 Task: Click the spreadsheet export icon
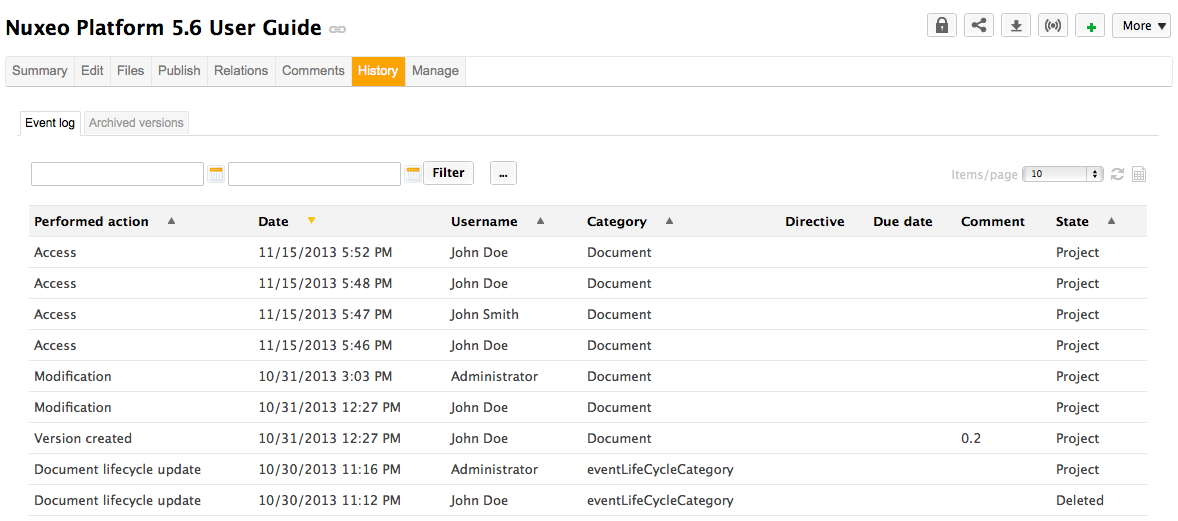click(x=1139, y=174)
